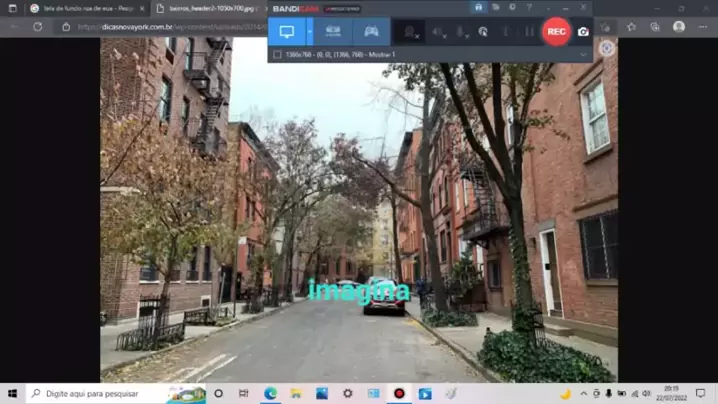Take a screenshot with Bandicam camera icon

click(x=583, y=32)
